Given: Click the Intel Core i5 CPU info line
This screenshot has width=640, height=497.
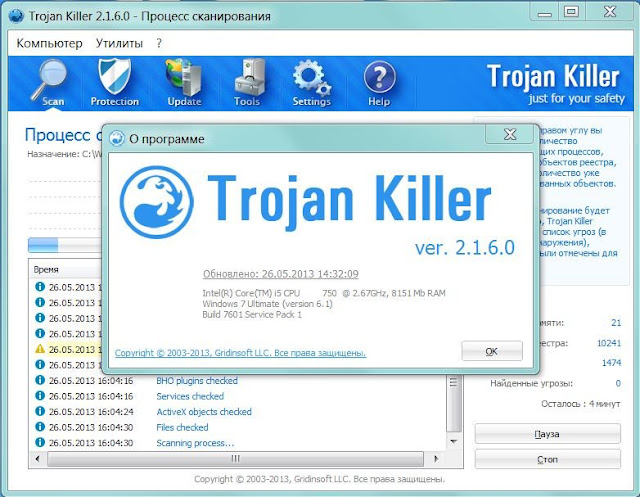Looking at the screenshot, I should coord(324,293).
